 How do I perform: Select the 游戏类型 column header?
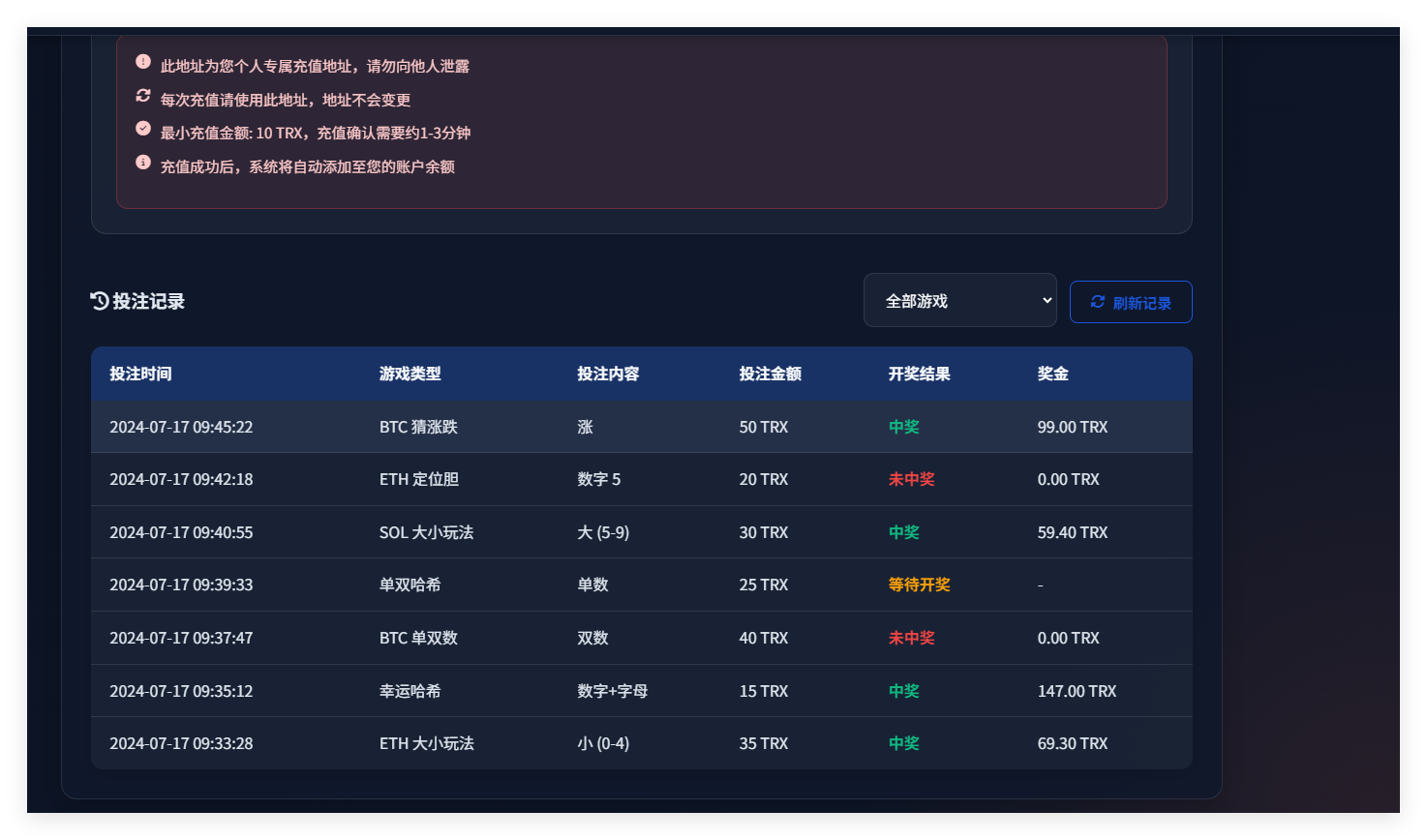409,374
